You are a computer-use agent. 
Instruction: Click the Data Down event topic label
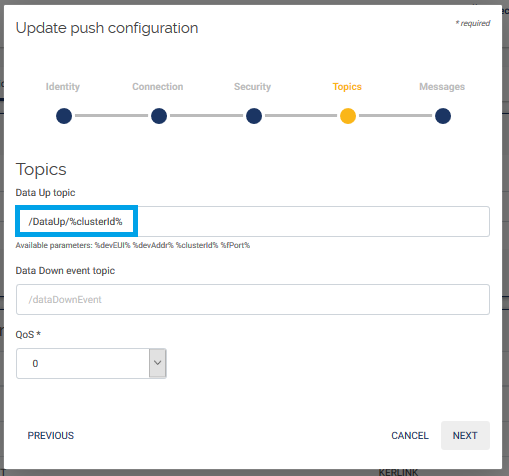point(65,270)
